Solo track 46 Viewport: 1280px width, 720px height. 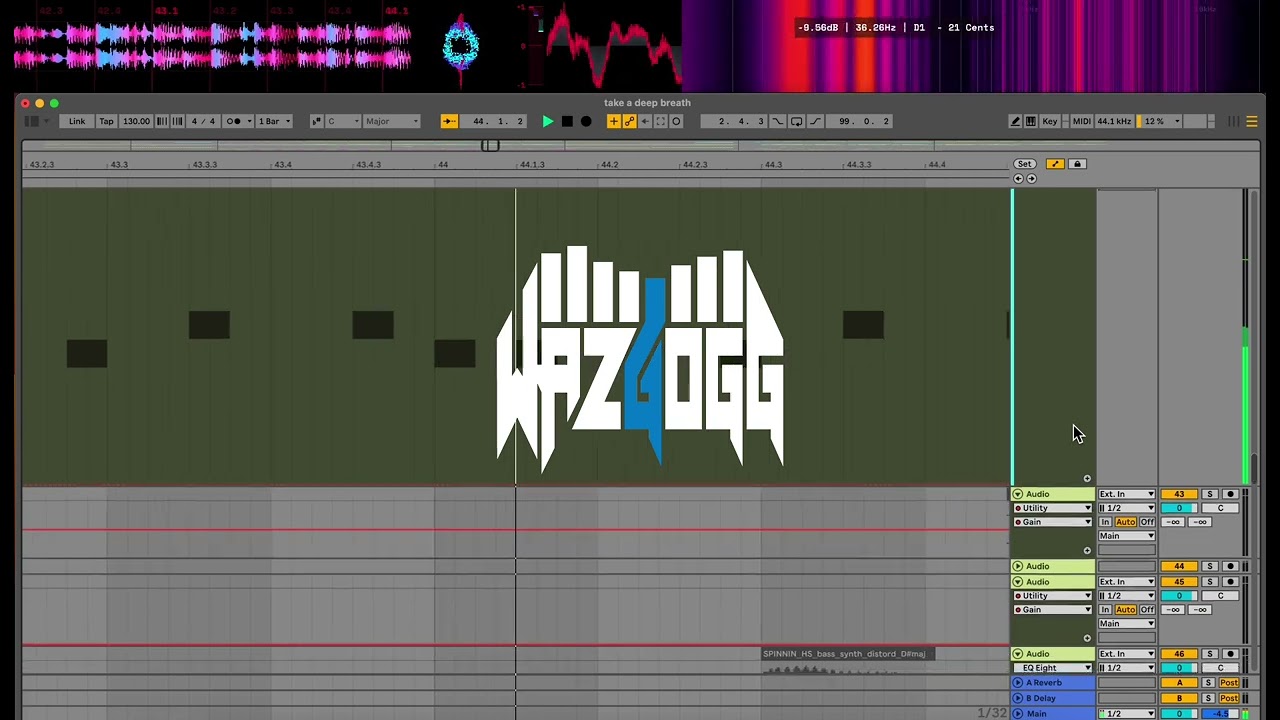pyautogui.click(x=1209, y=654)
